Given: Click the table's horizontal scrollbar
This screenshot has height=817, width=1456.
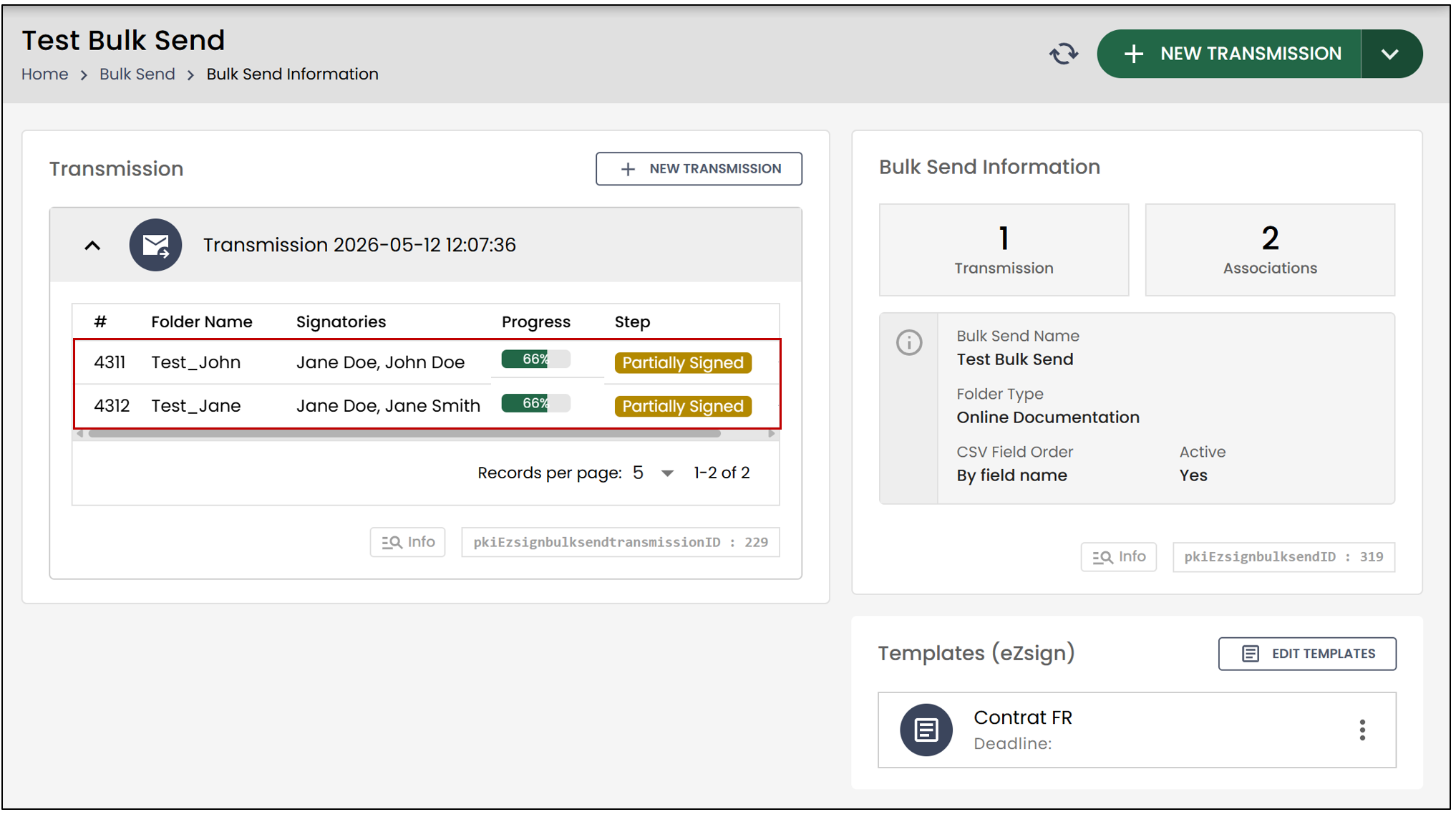Looking at the screenshot, I should [x=404, y=434].
